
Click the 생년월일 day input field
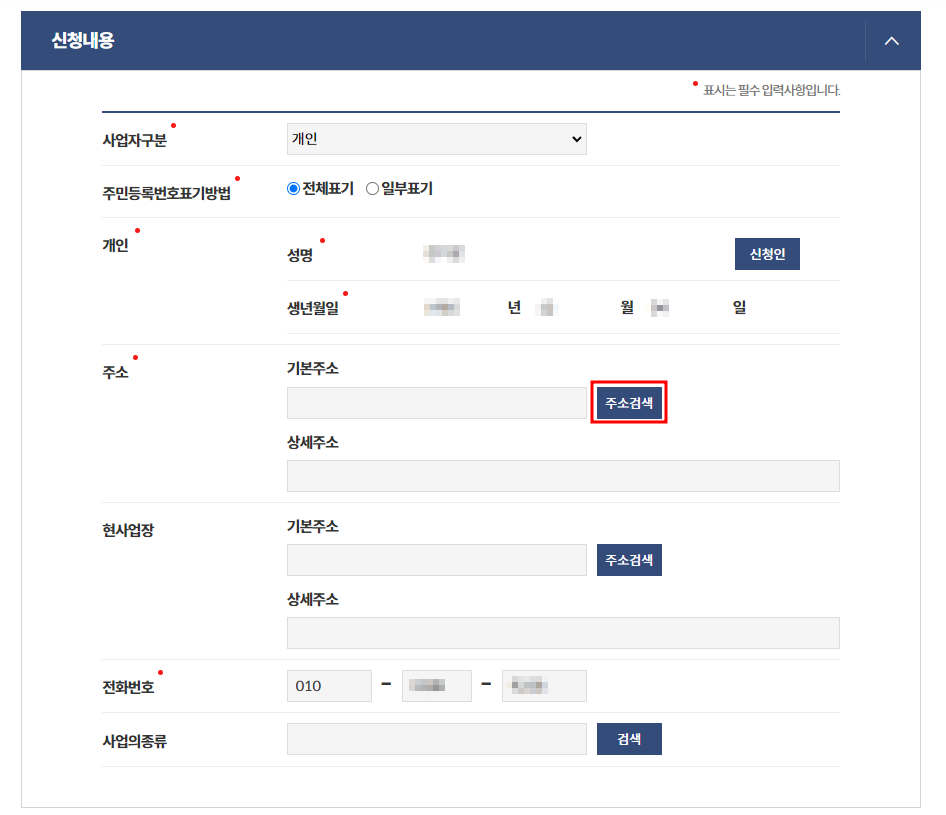point(660,307)
